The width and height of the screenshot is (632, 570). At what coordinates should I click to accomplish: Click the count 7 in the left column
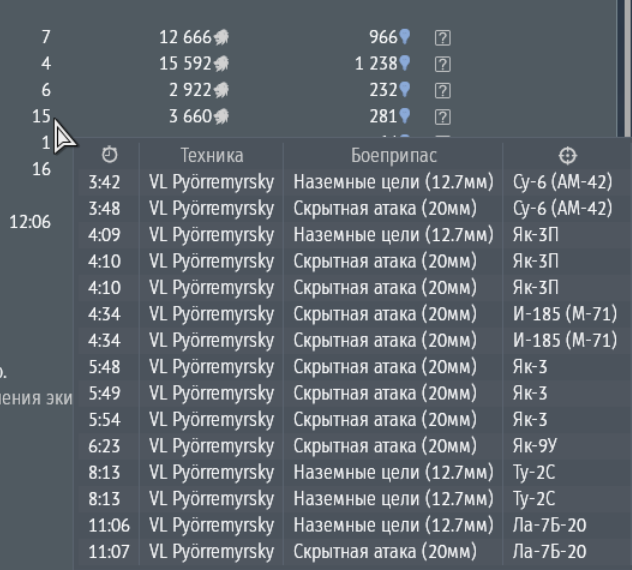[46, 37]
